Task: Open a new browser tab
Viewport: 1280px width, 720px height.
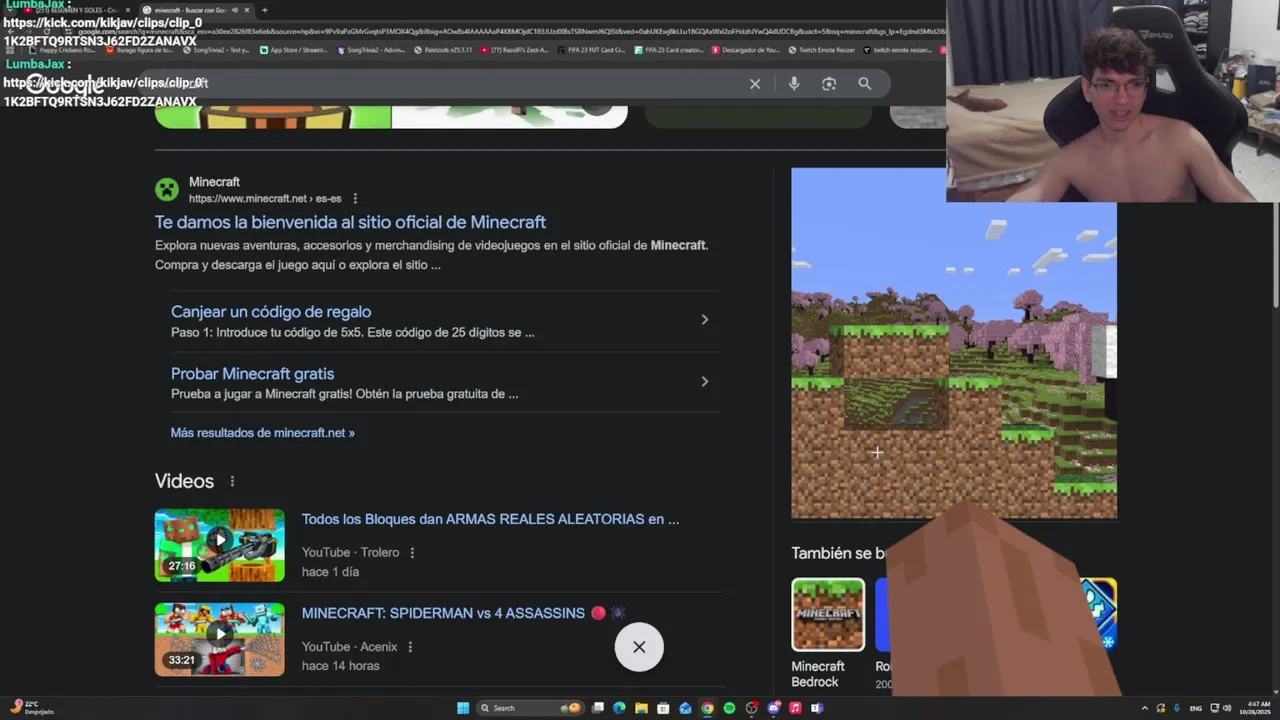Action: coord(265,10)
